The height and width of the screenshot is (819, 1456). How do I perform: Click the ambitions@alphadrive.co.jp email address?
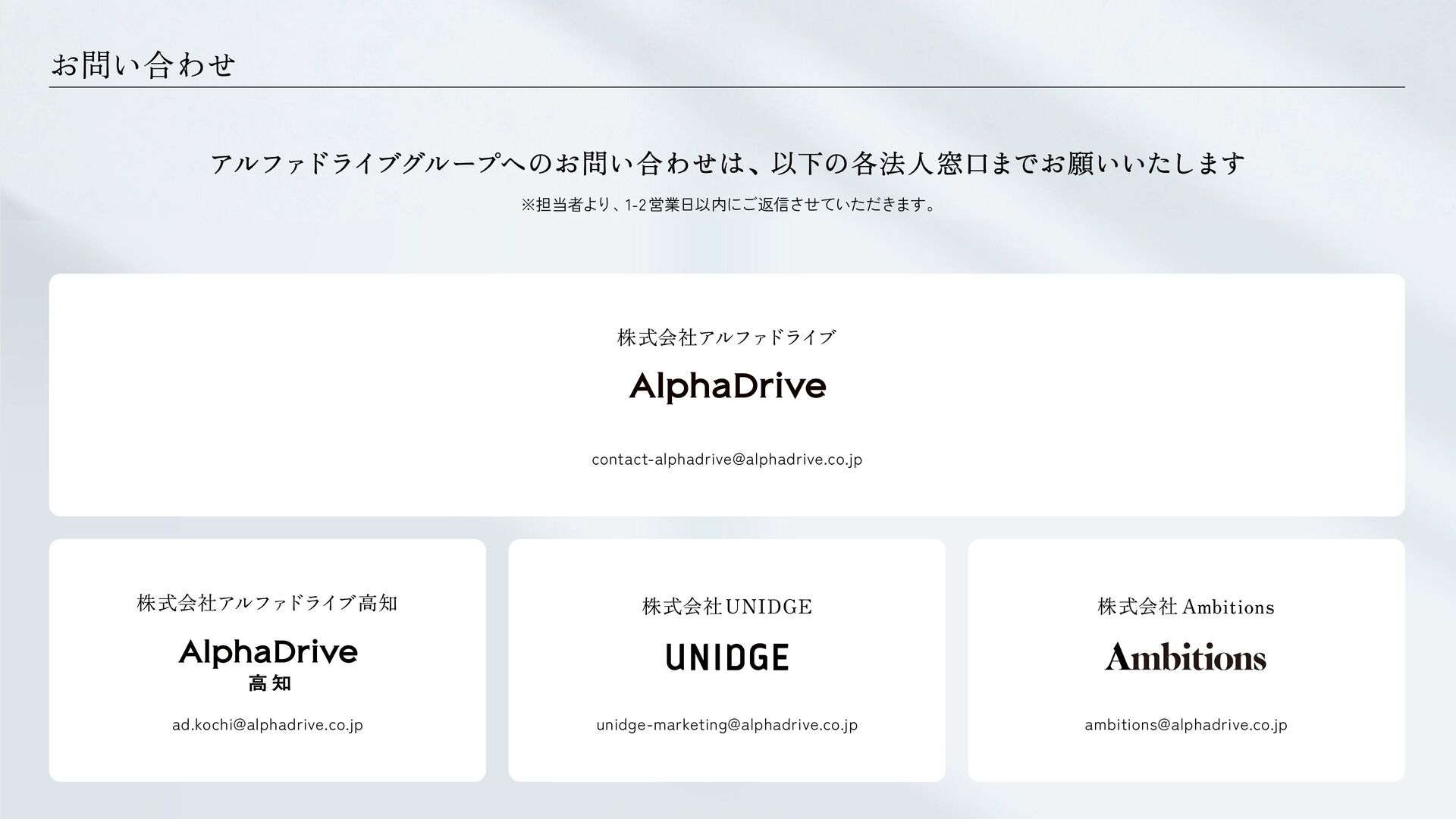pos(1186,725)
